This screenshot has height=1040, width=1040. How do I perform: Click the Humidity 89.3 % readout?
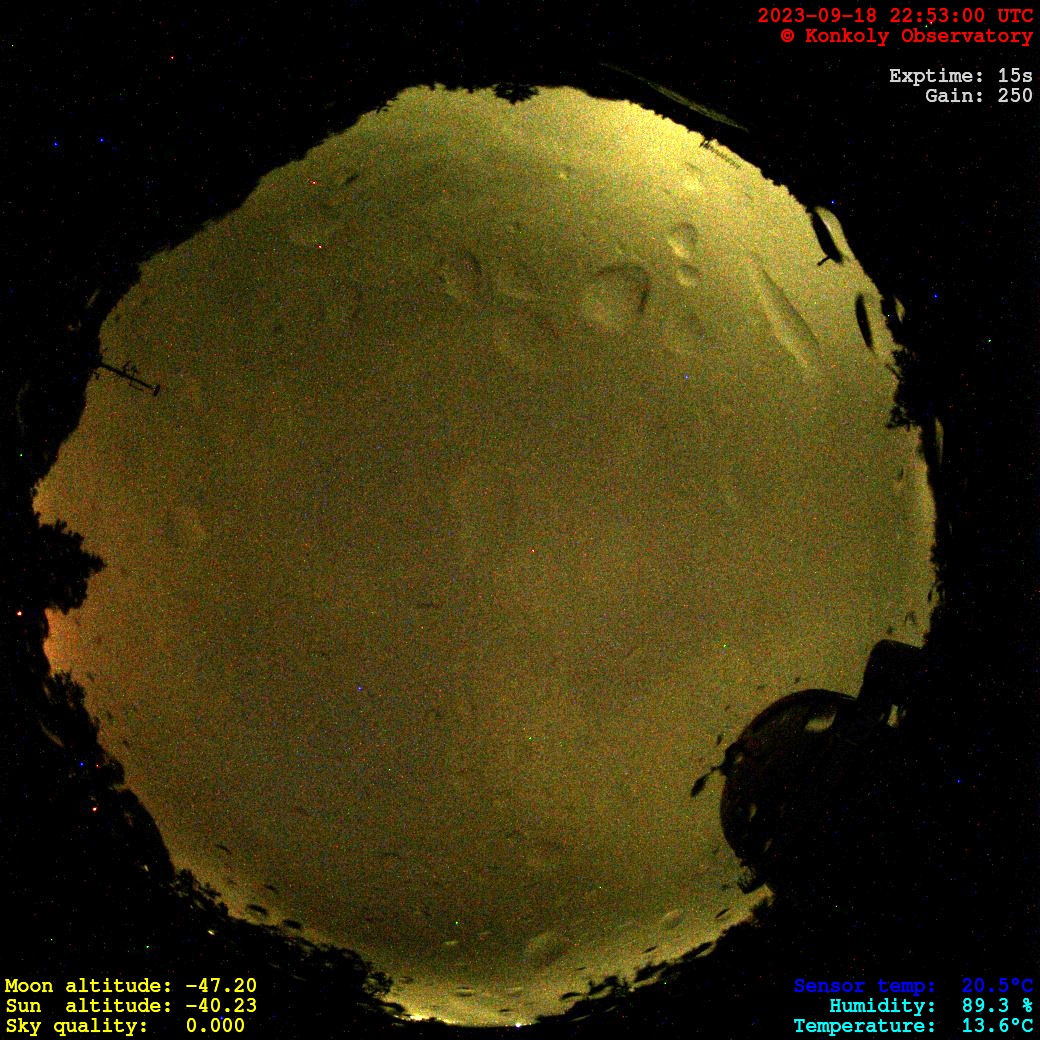coord(930,1006)
